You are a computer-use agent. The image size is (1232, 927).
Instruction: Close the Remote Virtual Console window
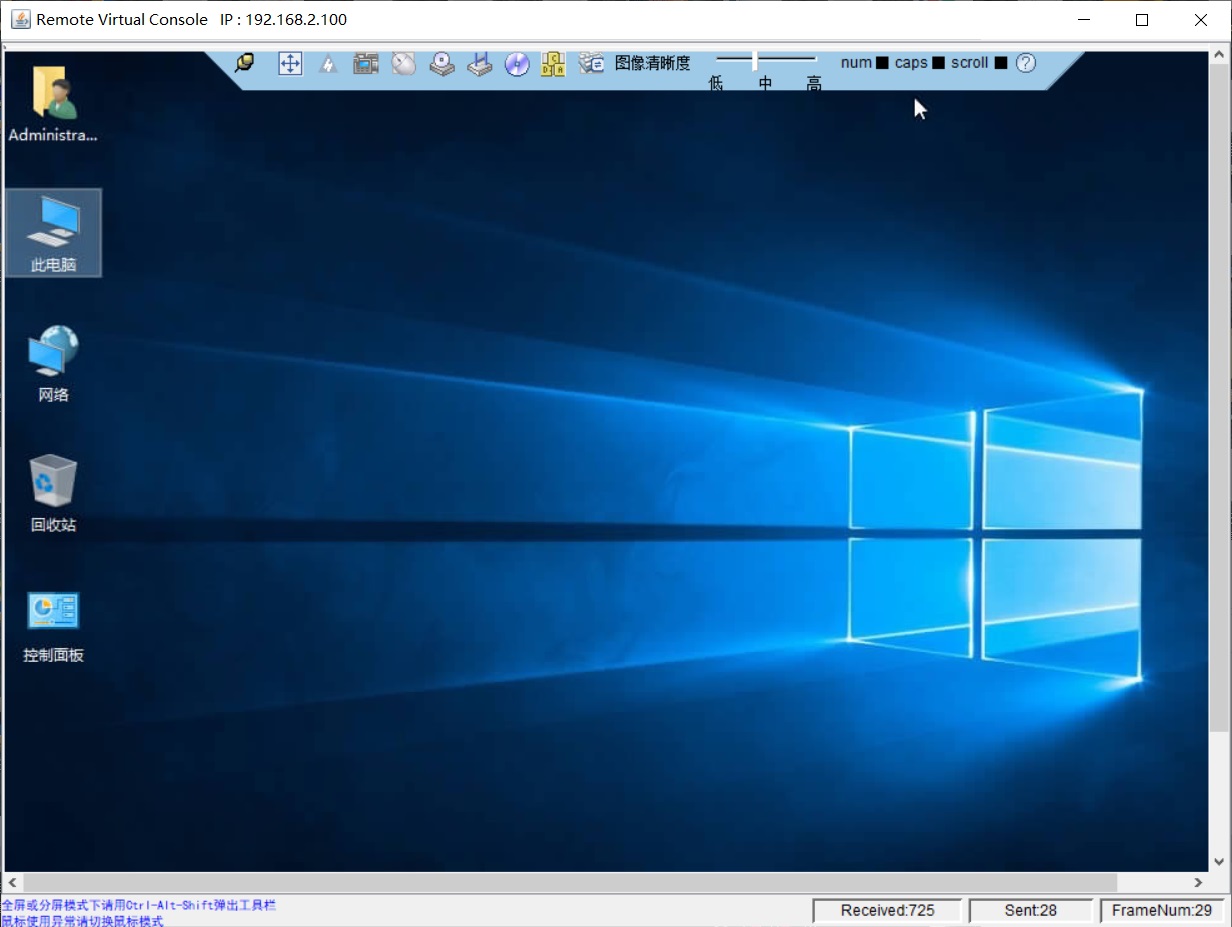[1201, 19]
